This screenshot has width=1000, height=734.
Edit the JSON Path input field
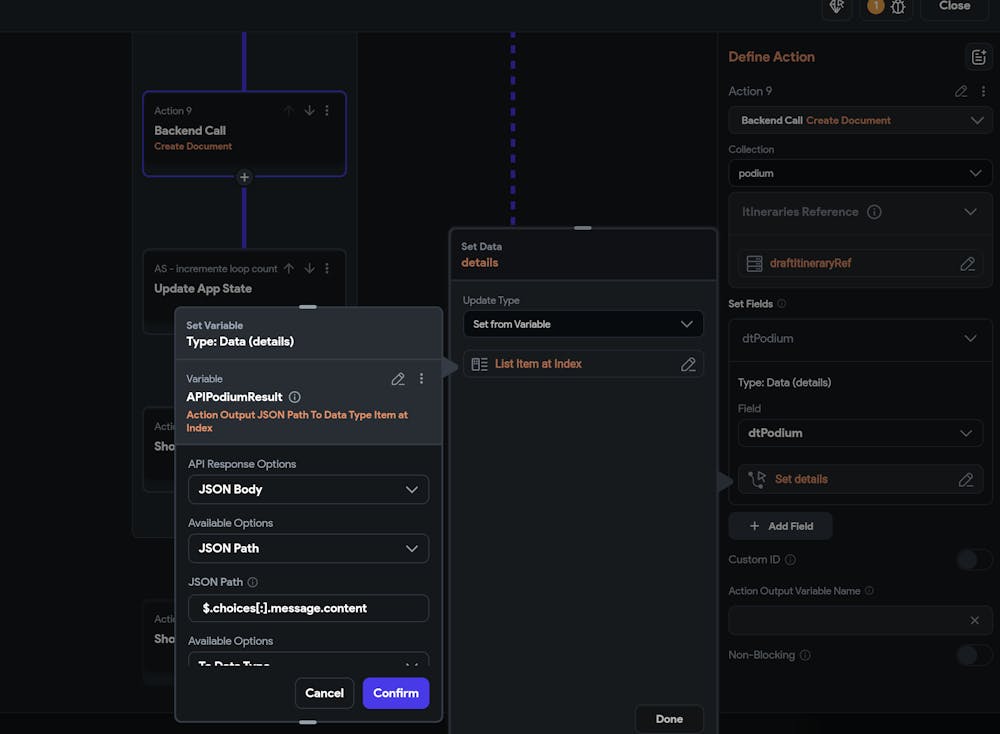309,608
